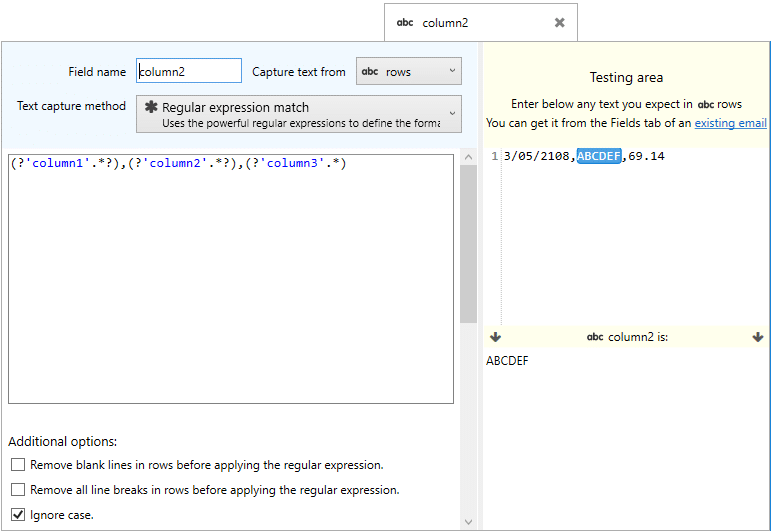771x531 pixels.
Task: Click the 69.14 value in testing area
Action: tap(646, 156)
